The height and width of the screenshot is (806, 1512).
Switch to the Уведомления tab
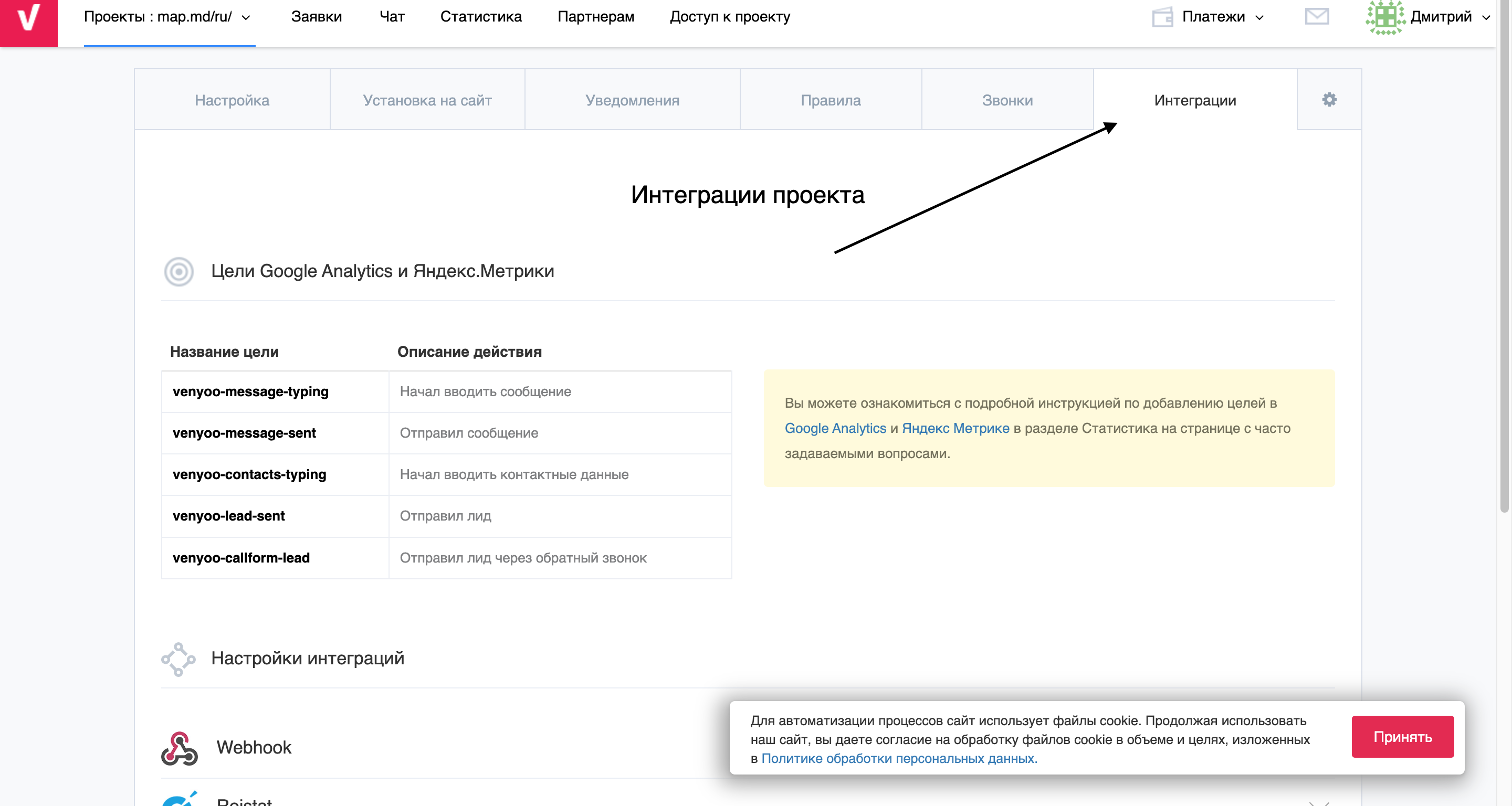pos(632,100)
